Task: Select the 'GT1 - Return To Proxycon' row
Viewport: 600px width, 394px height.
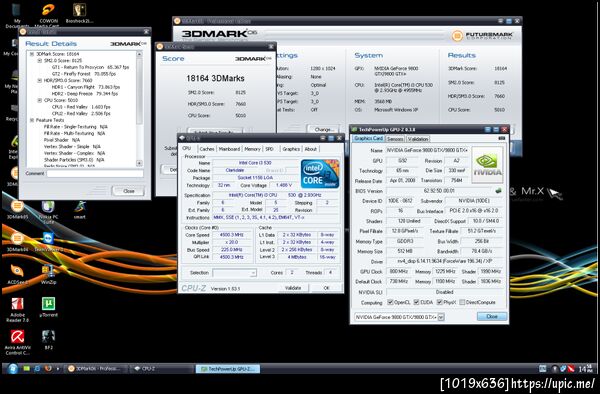Action: (90, 67)
